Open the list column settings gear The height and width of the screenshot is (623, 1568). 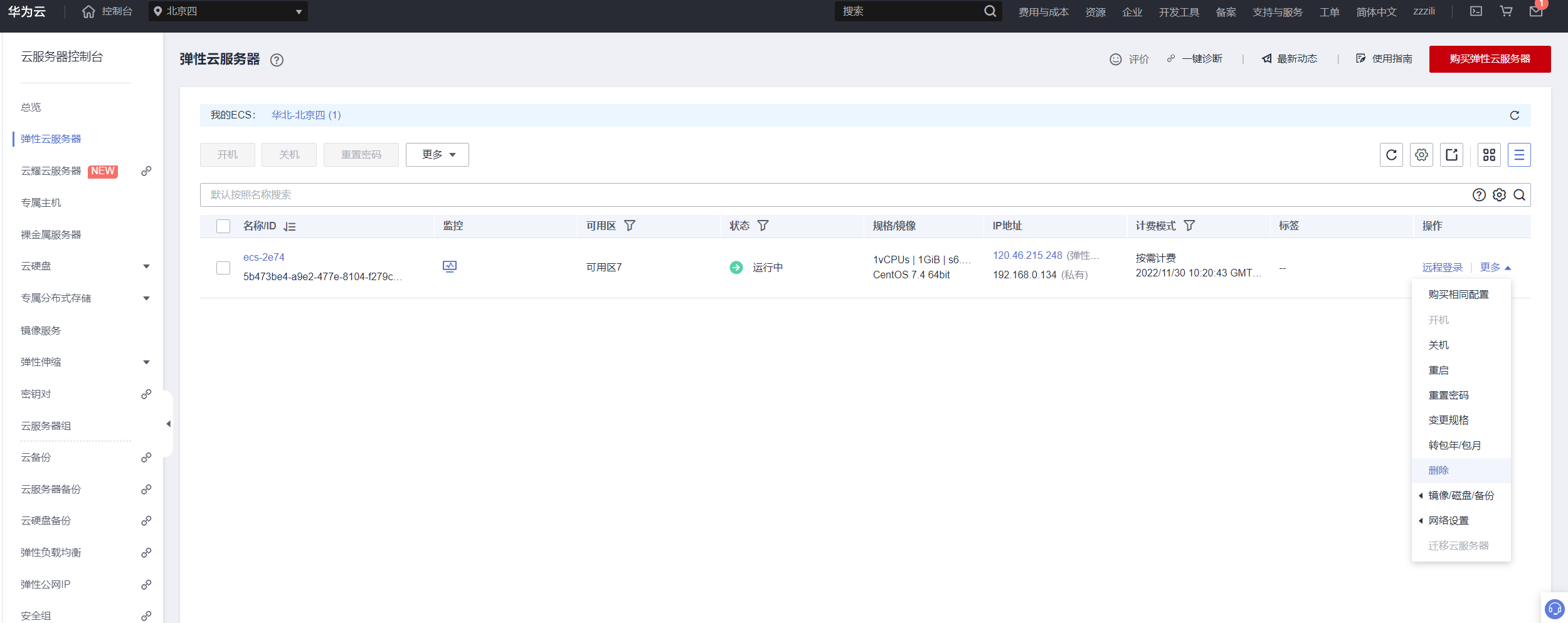1421,155
